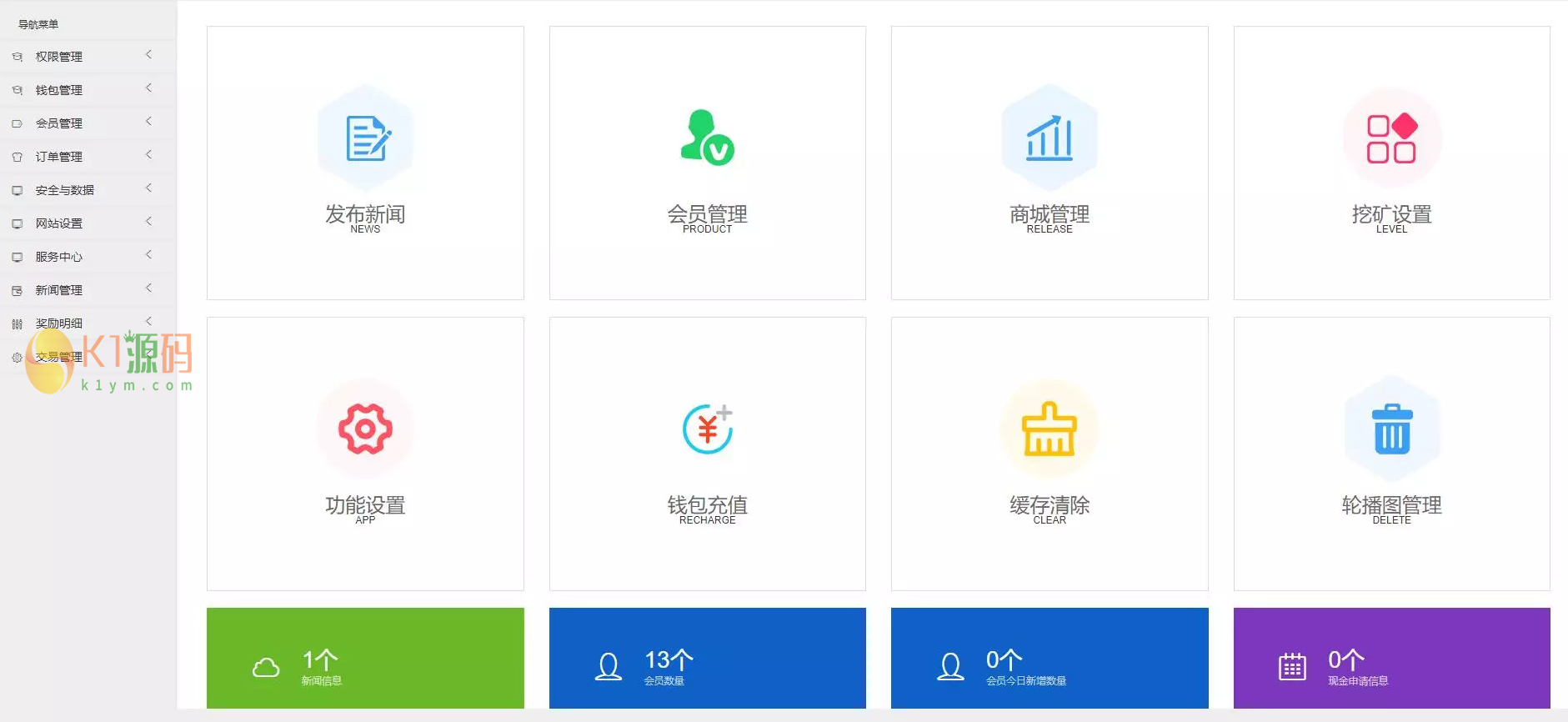Click the monitor icon next to 网站设置

tap(17, 223)
